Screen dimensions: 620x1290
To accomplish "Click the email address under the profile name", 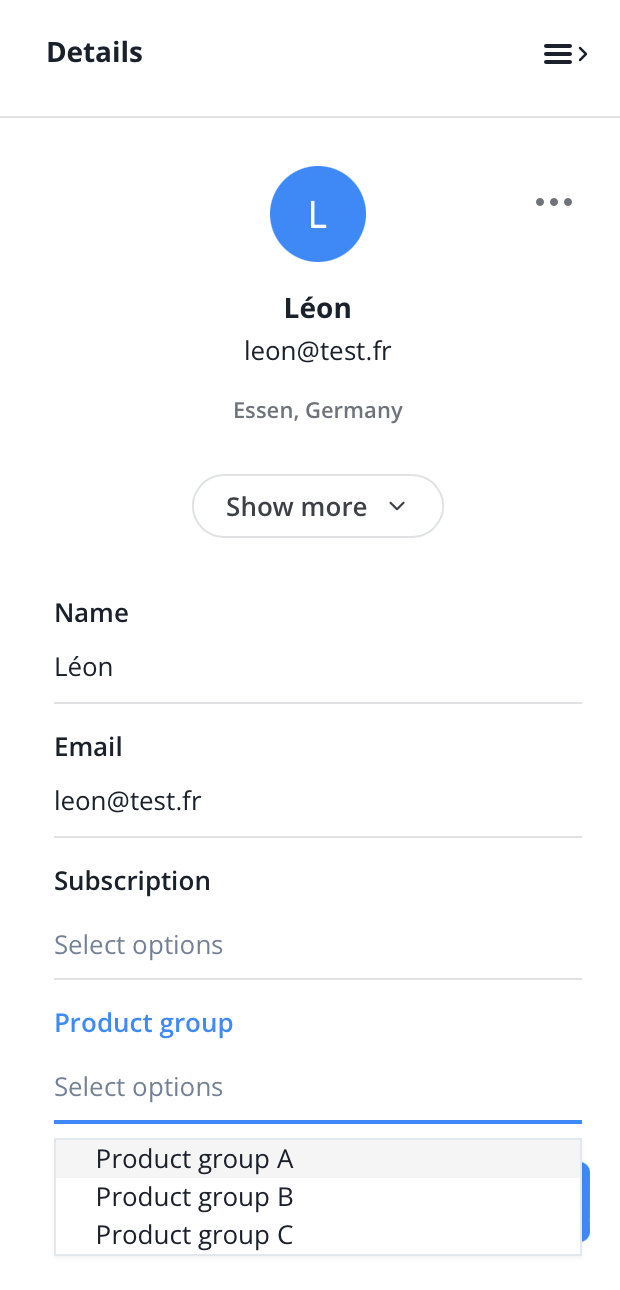I will (318, 351).
